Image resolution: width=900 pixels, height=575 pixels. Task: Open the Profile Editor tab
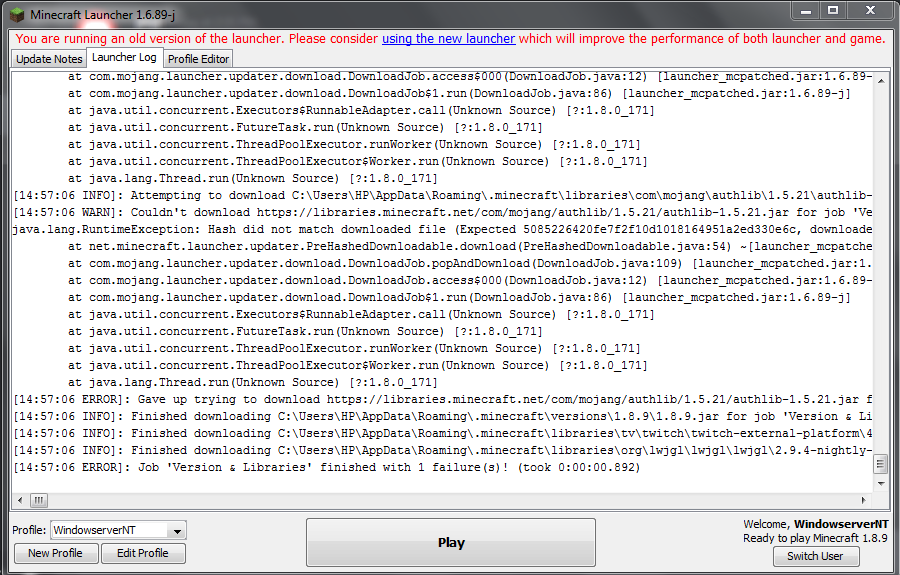[199, 59]
